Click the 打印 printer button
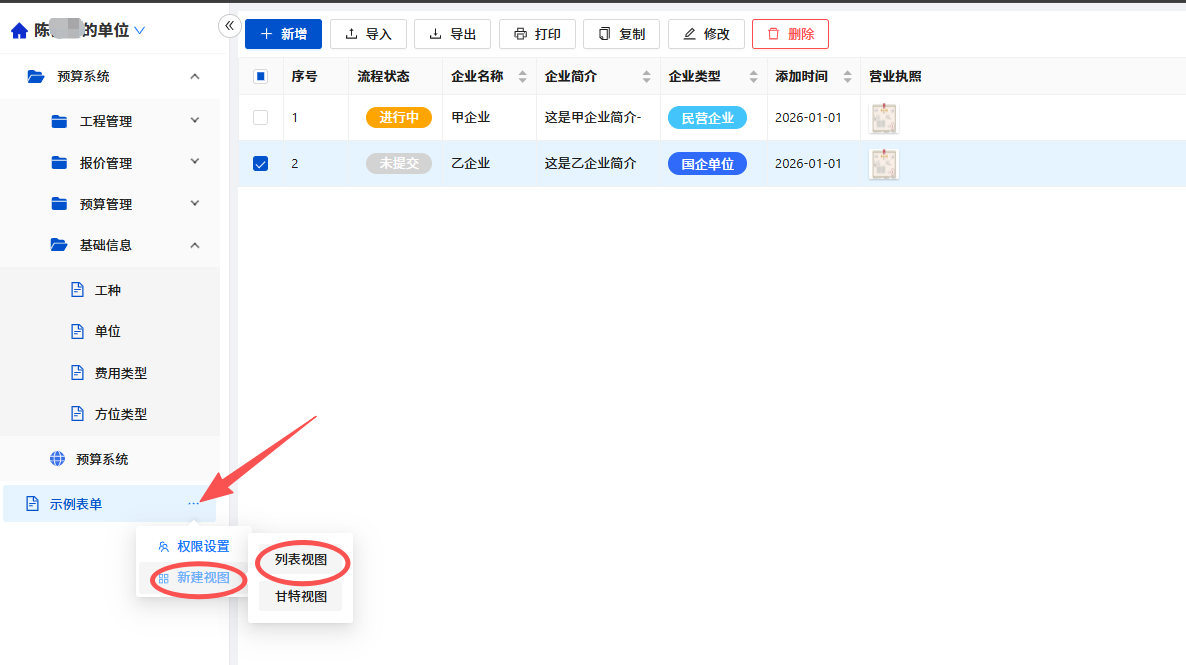 [537, 34]
